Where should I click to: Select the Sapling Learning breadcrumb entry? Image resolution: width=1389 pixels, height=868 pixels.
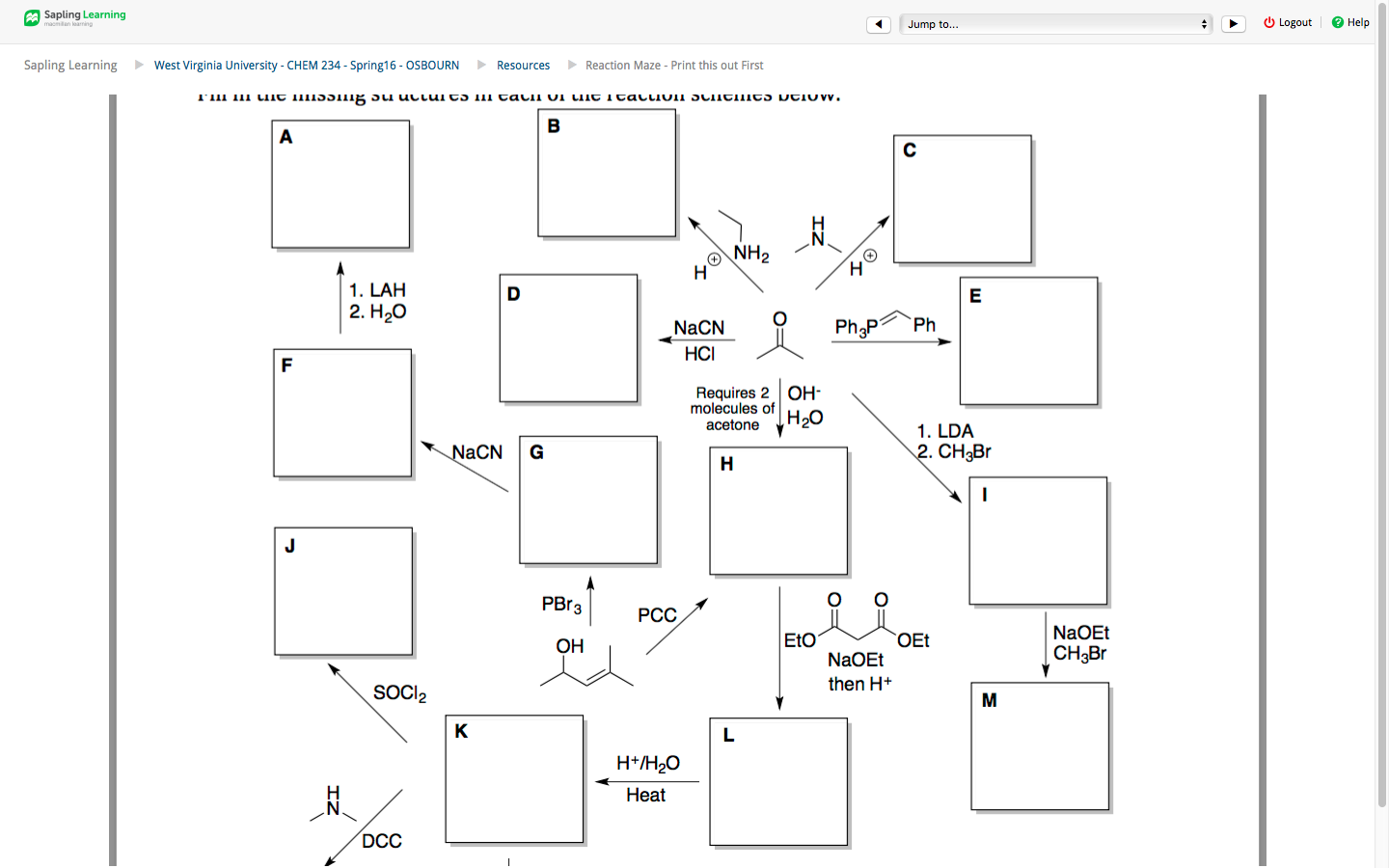pos(70,65)
